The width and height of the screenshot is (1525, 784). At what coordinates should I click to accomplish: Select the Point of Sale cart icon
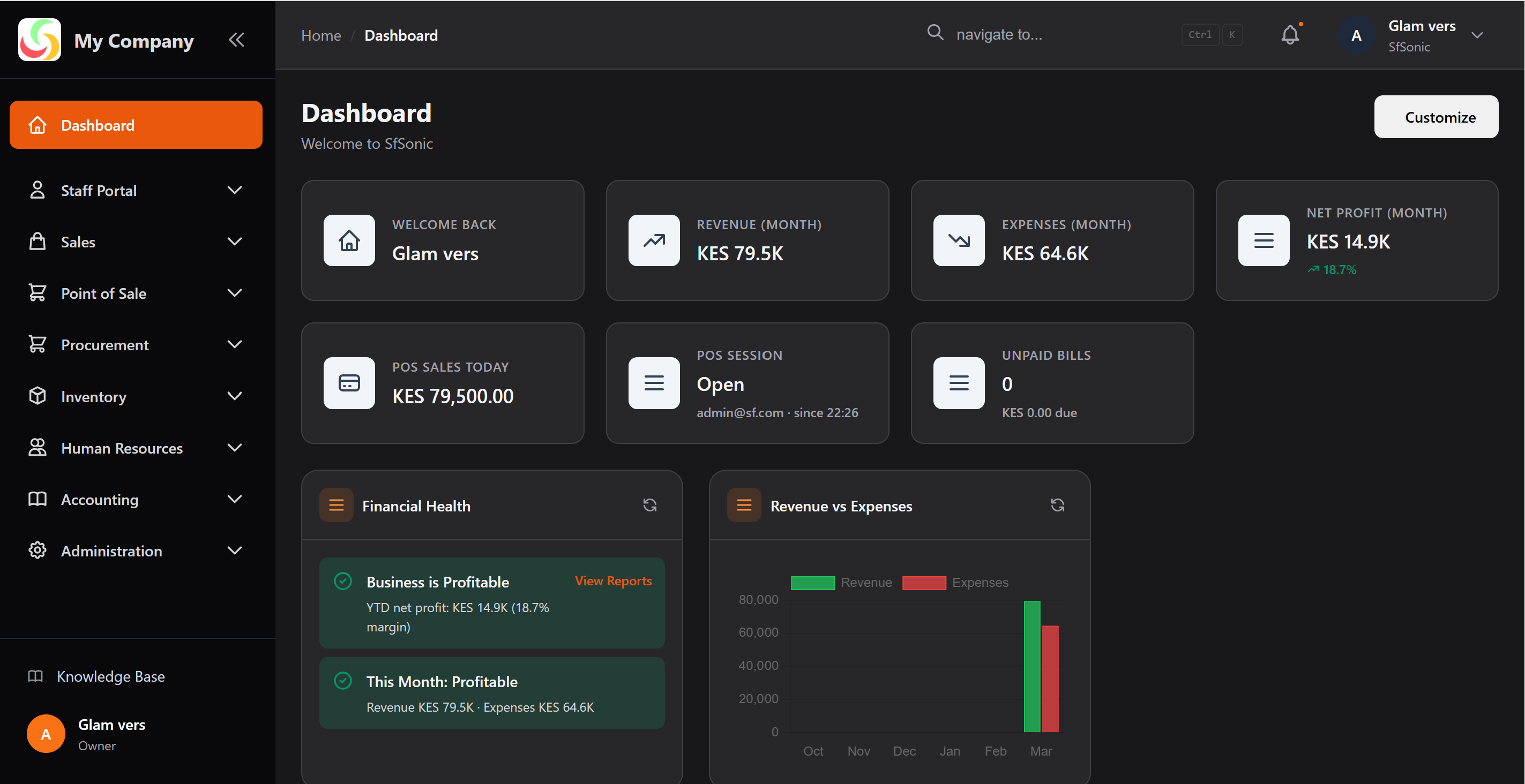point(38,293)
